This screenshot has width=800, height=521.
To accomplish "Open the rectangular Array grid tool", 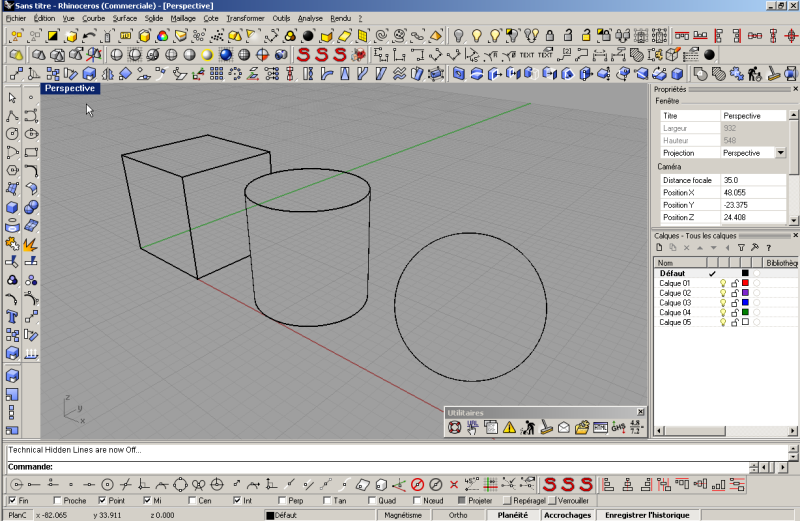I will (216, 74).
